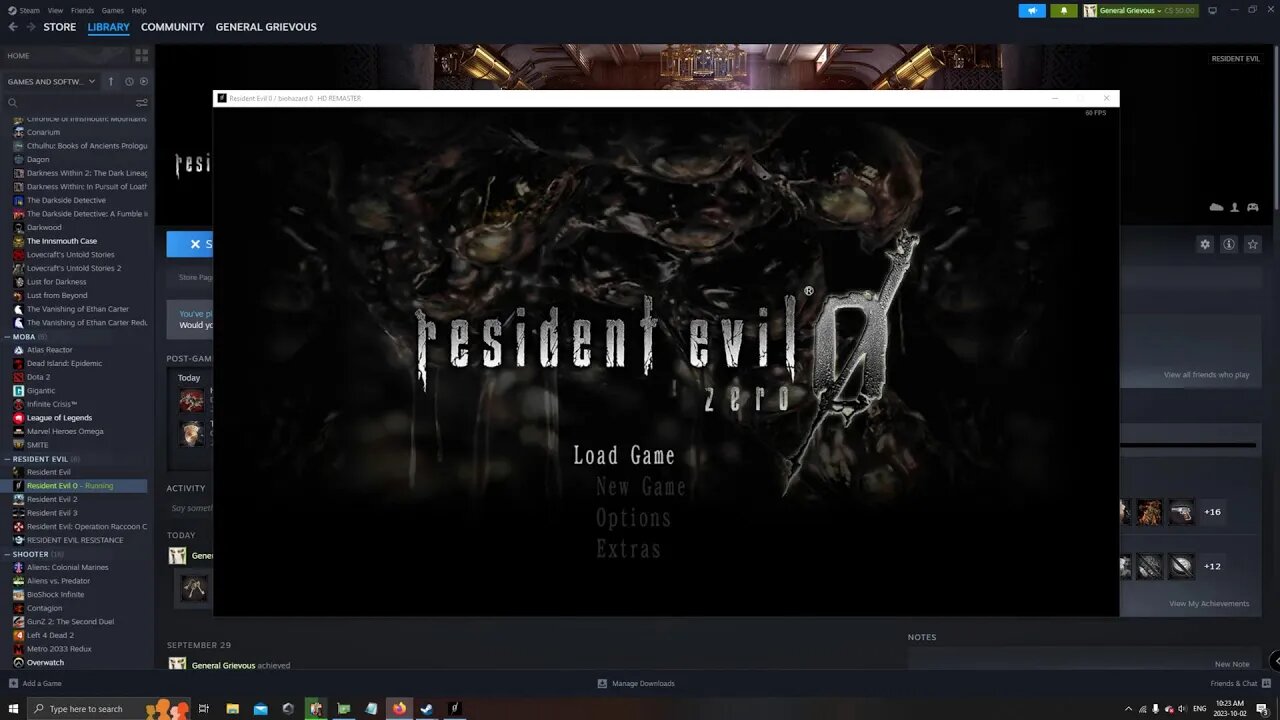
Task: Open Windows Task View
Action: pos(203,708)
